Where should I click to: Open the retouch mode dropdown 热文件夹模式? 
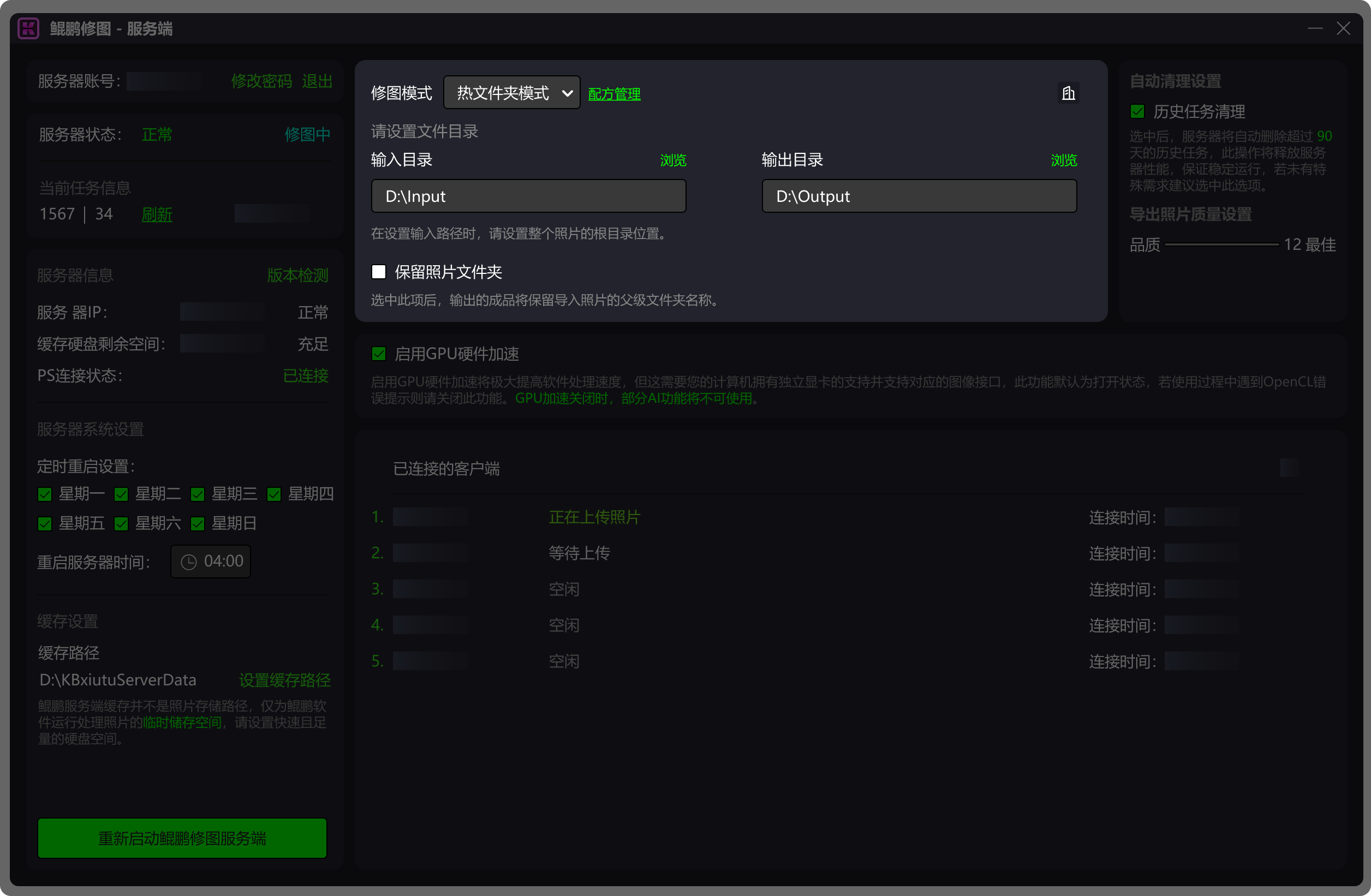(511, 93)
